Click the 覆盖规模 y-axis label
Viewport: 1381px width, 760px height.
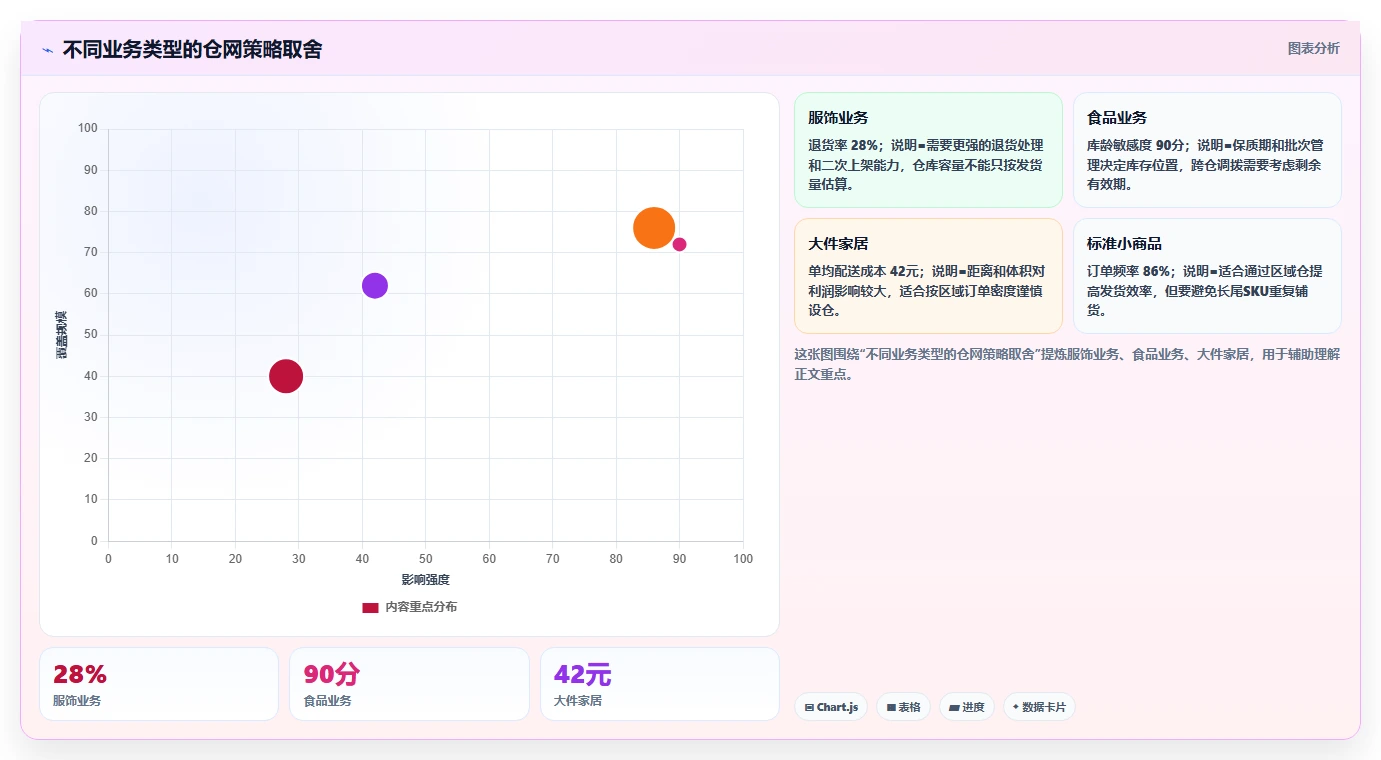point(62,335)
